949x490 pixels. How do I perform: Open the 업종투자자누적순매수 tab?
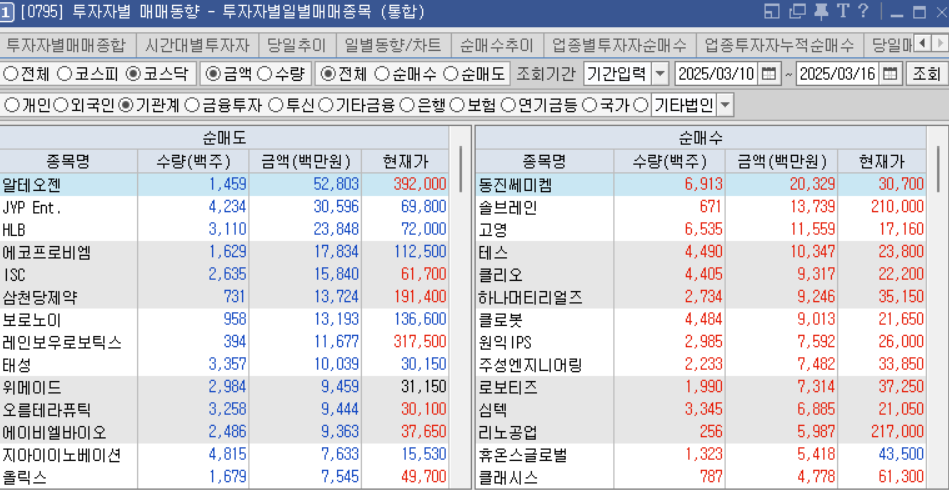(779, 45)
